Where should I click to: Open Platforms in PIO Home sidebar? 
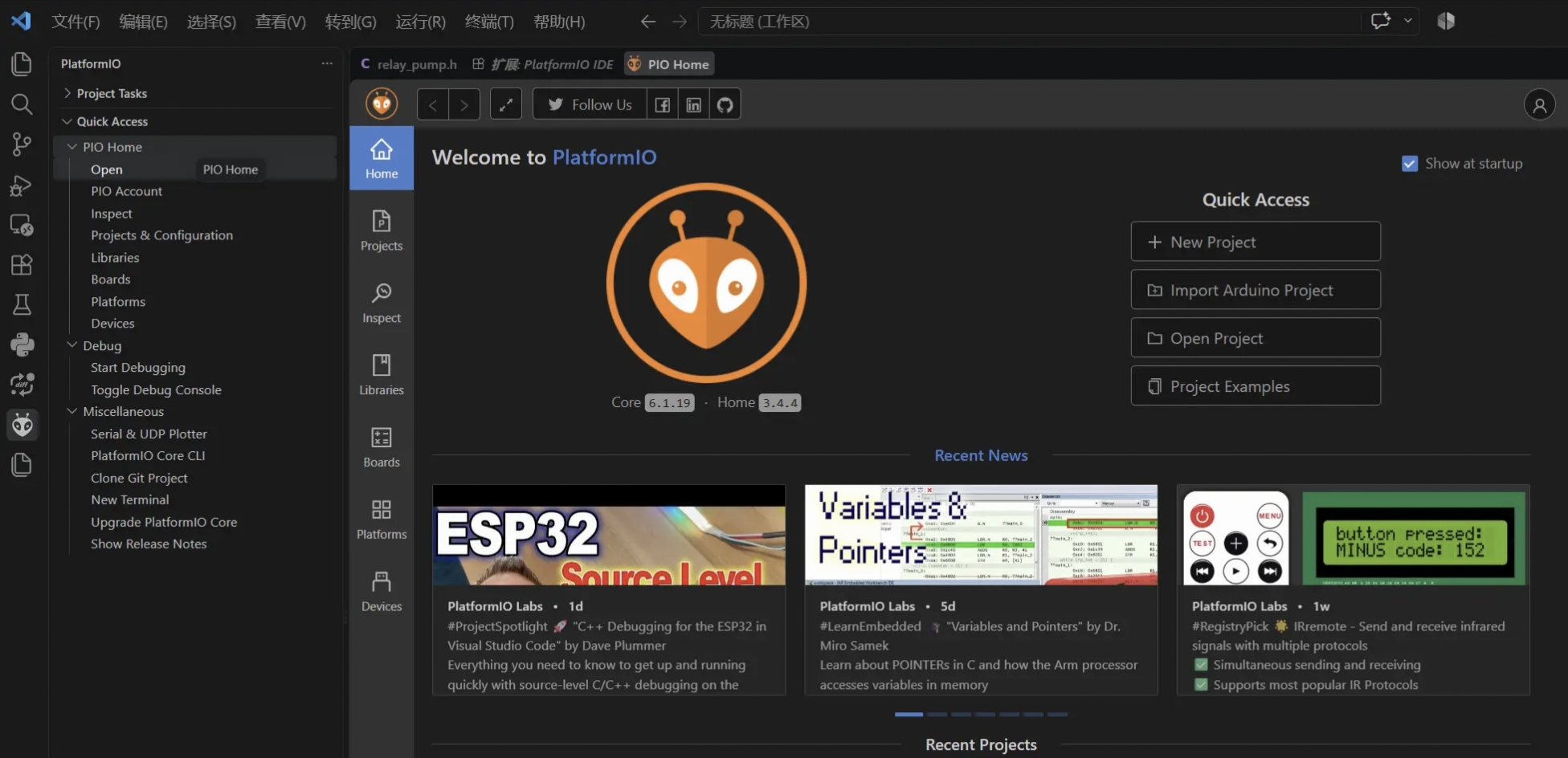coord(382,520)
